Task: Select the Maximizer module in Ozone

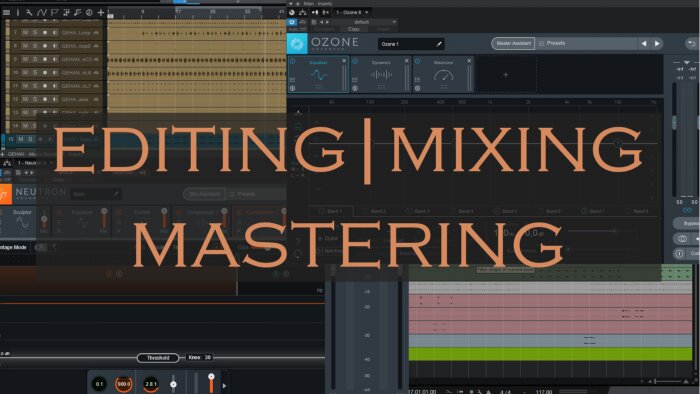Action: [443, 74]
